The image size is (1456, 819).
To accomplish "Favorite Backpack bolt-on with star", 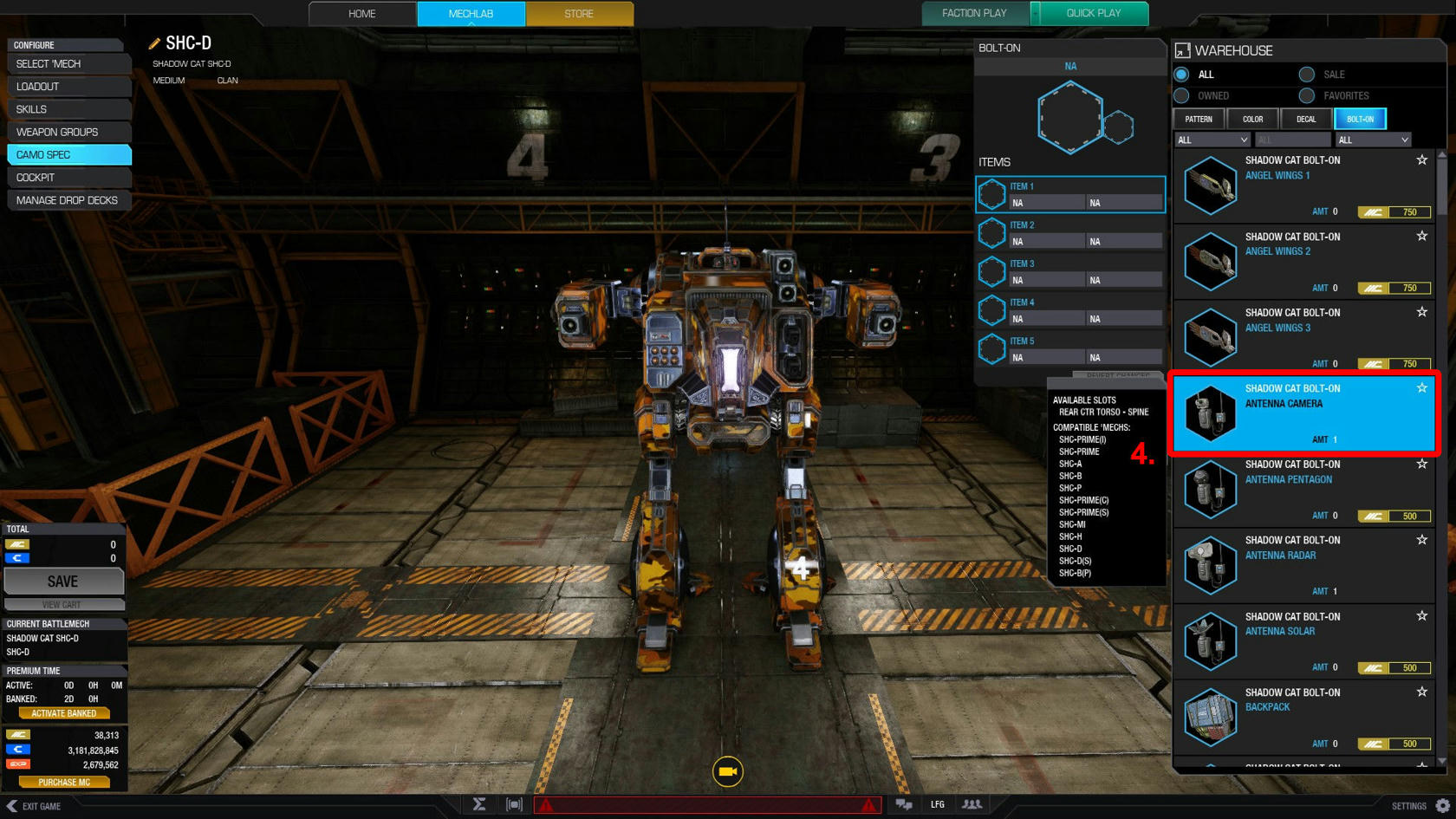I will pos(1421,692).
